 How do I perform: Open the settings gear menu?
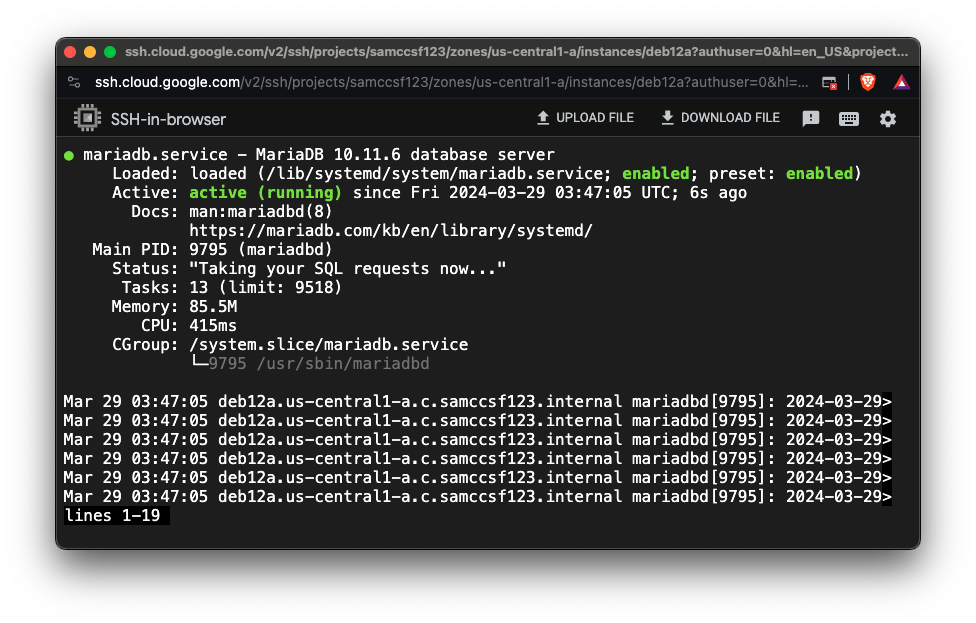point(888,118)
